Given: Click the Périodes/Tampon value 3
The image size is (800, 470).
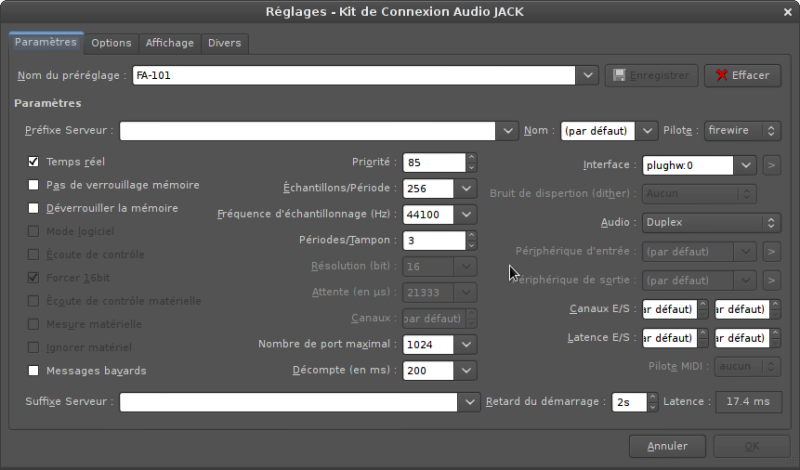Looking at the screenshot, I should pos(434,240).
